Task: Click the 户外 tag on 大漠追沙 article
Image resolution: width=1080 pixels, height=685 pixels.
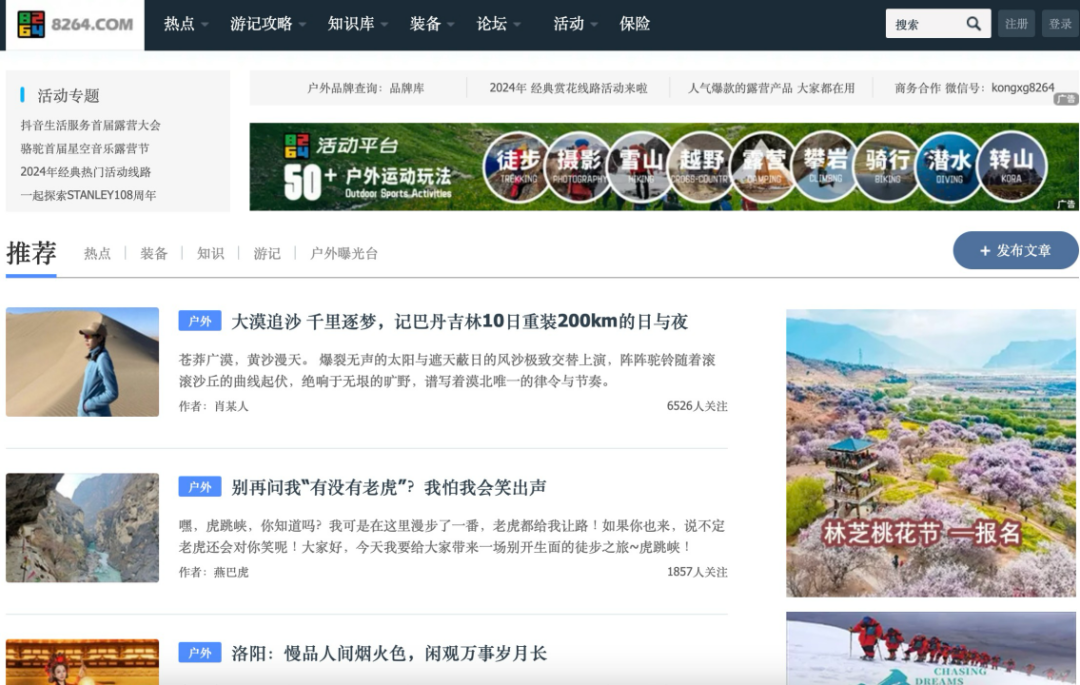Action: click(x=200, y=321)
